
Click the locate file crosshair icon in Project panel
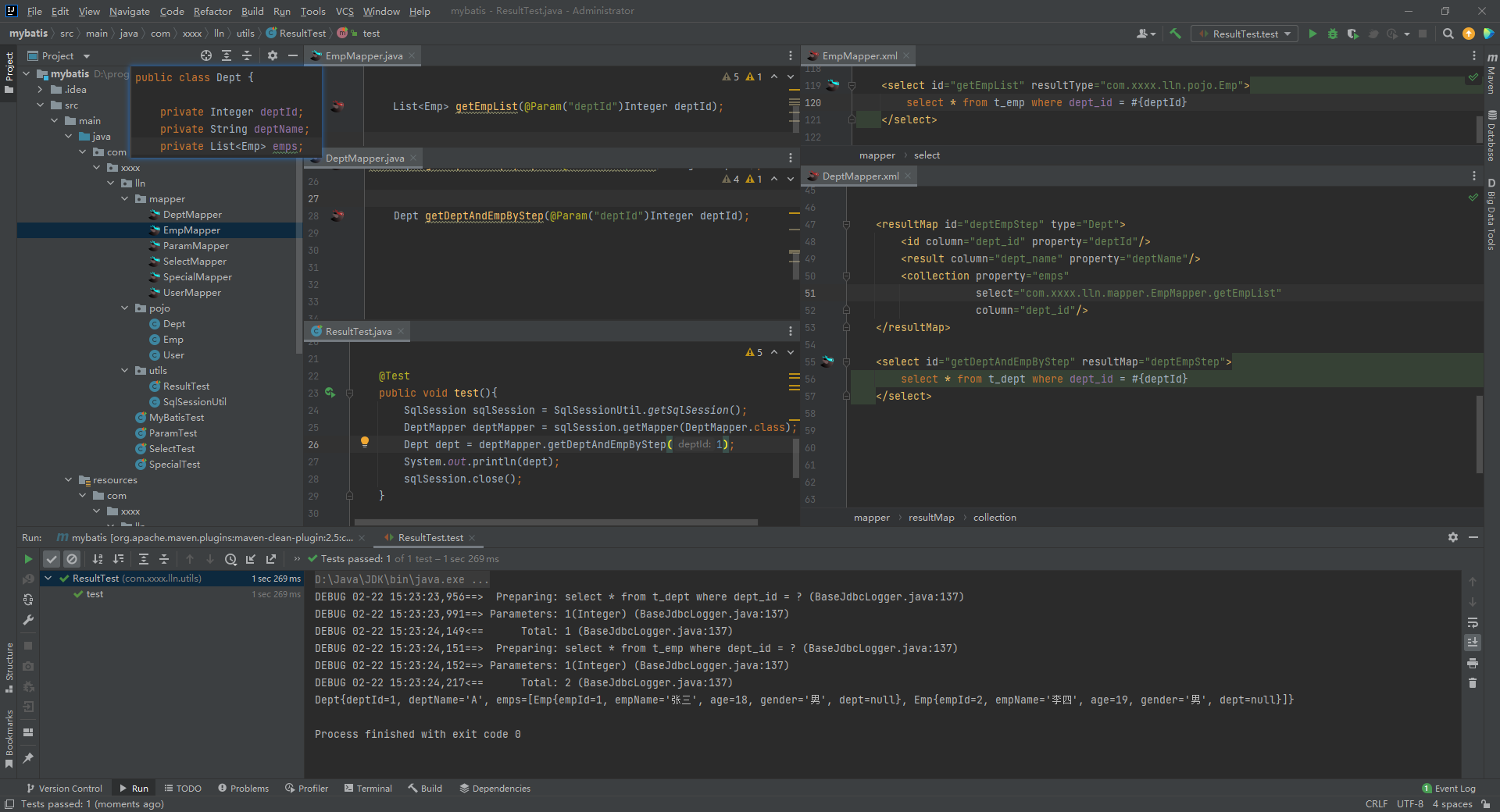point(206,55)
